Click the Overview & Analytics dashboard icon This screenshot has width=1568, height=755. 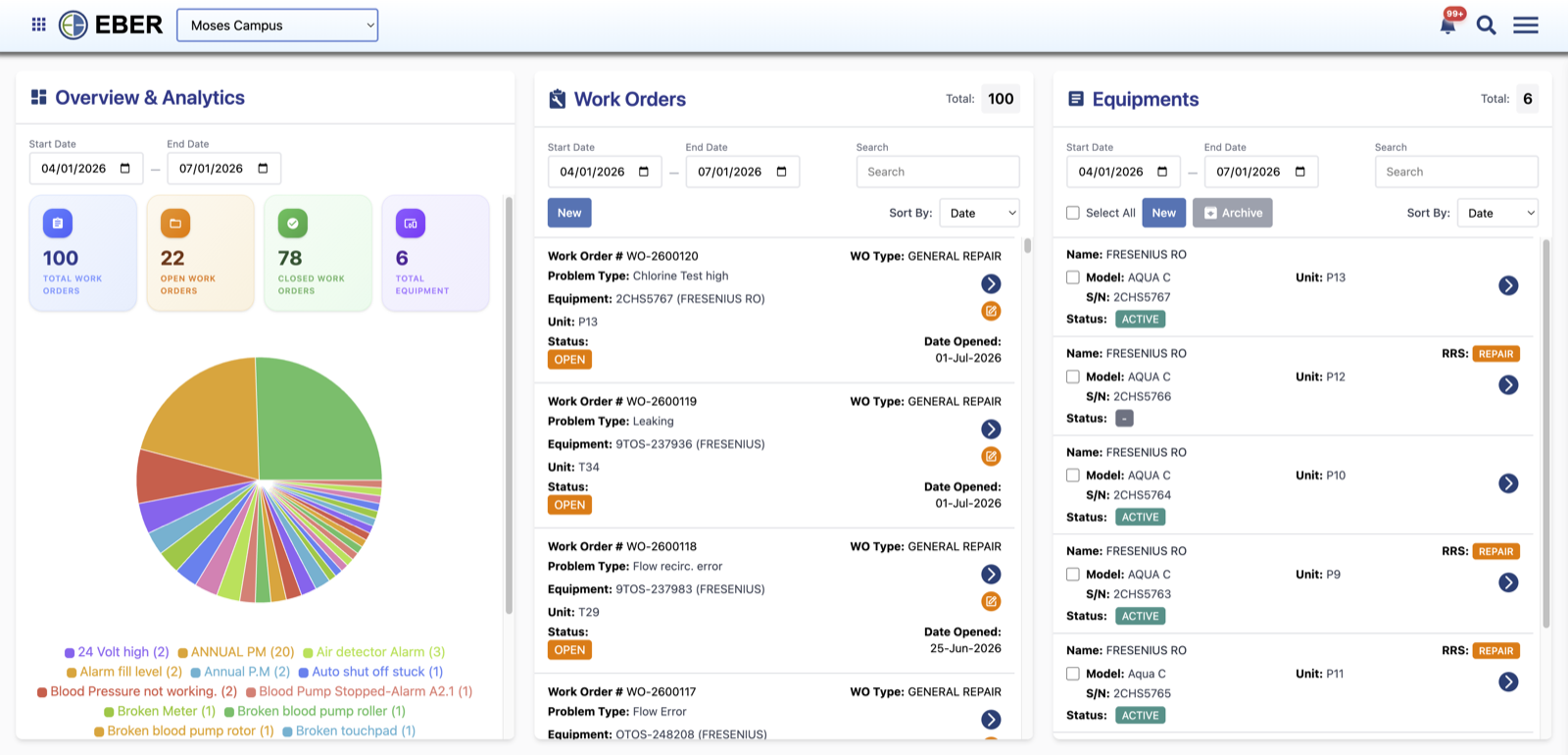[x=39, y=97]
